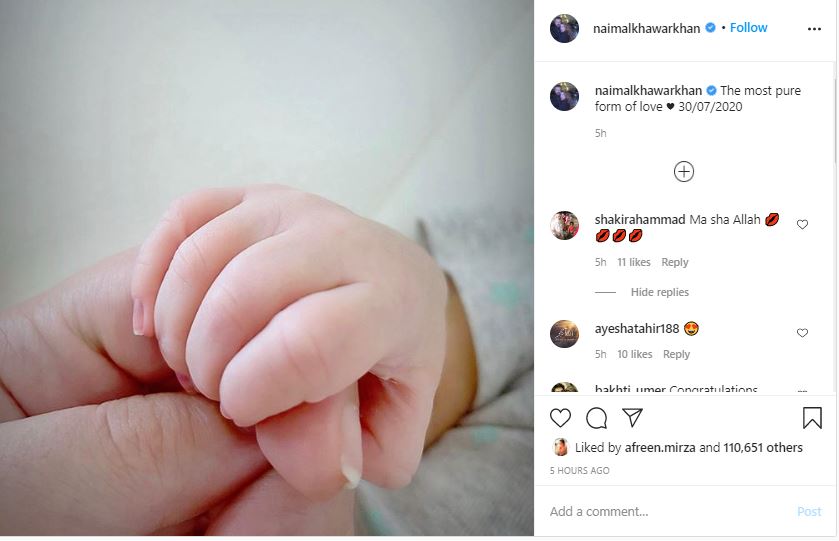Save post with bookmark icon
The height and width of the screenshot is (541, 839).
pyautogui.click(x=812, y=418)
